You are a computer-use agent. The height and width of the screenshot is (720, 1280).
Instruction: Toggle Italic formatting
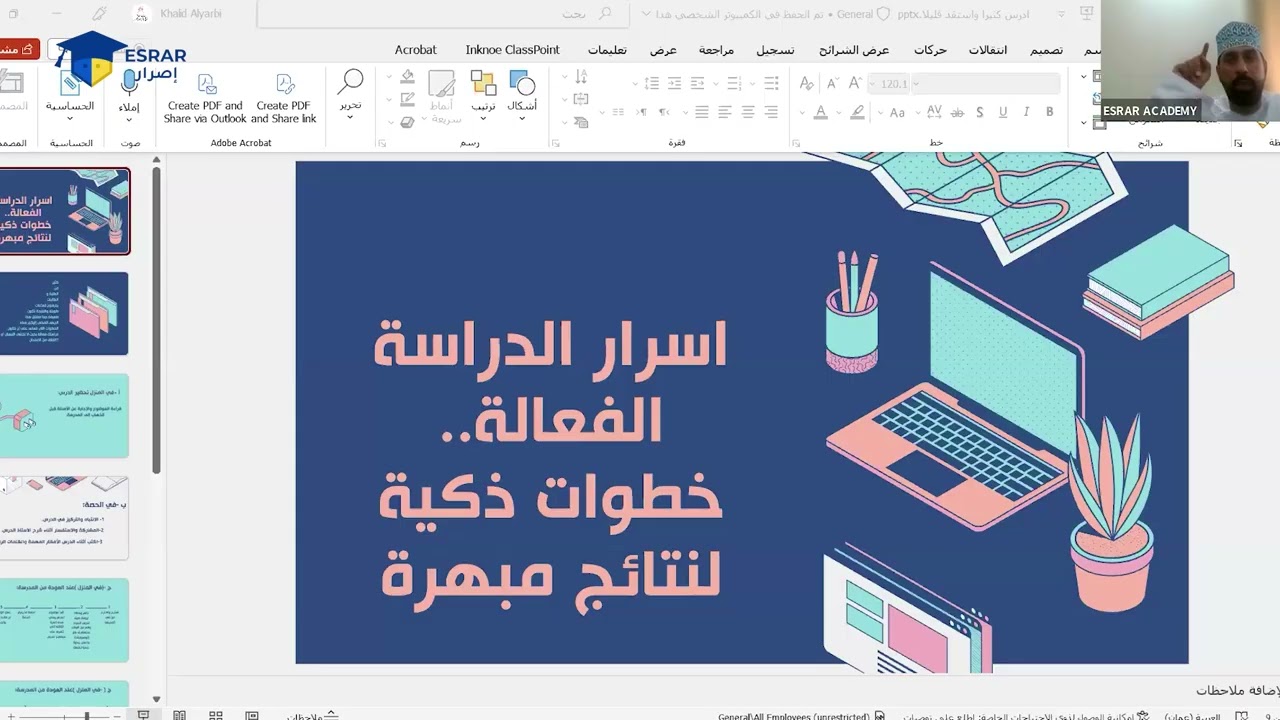[1027, 112]
